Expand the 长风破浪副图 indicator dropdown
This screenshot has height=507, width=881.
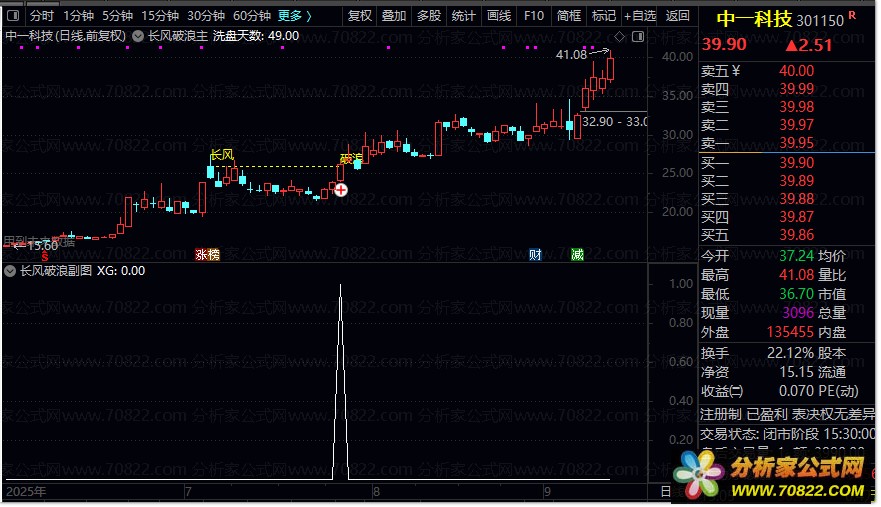(x=10, y=271)
